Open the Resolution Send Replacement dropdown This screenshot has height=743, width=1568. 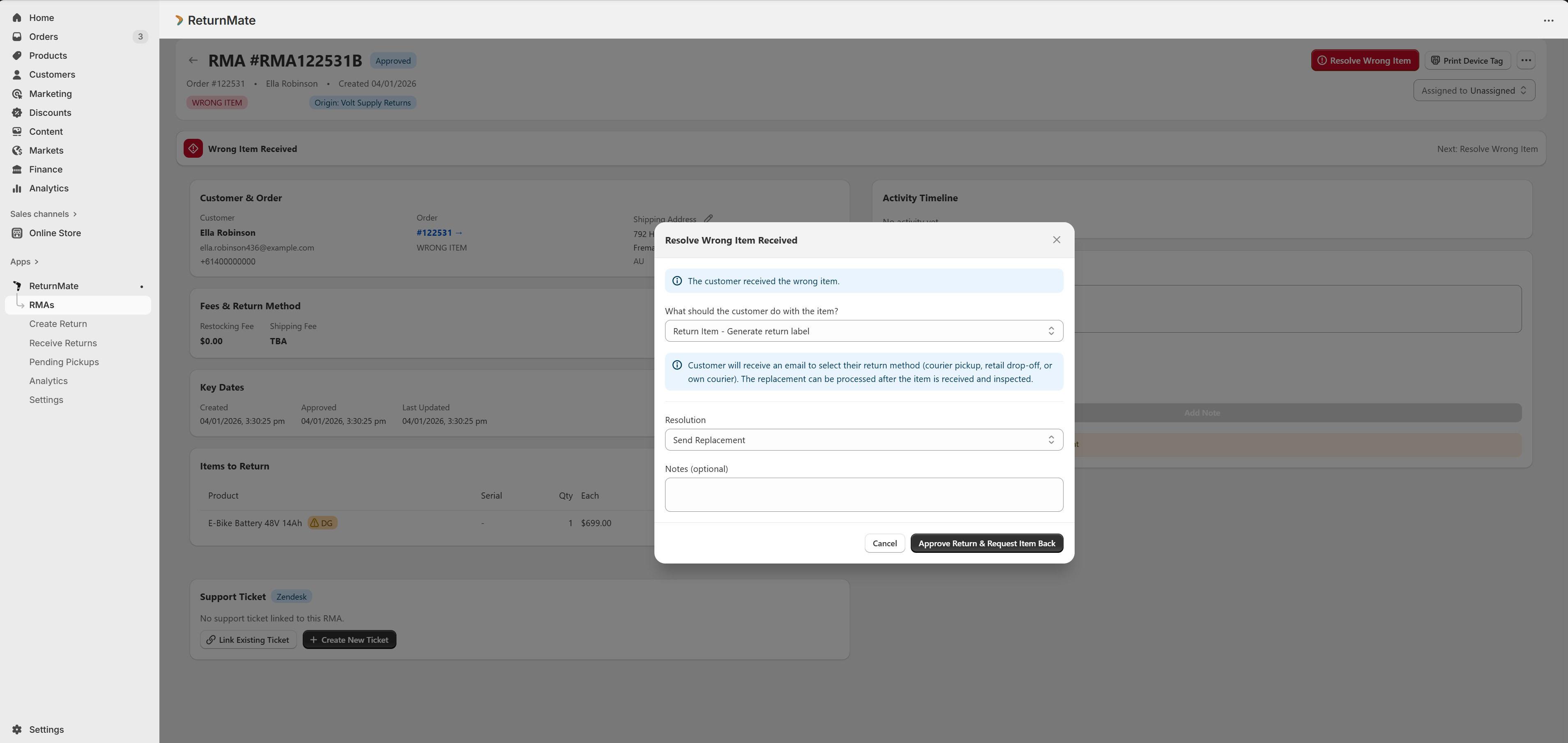click(x=864, y=440)
